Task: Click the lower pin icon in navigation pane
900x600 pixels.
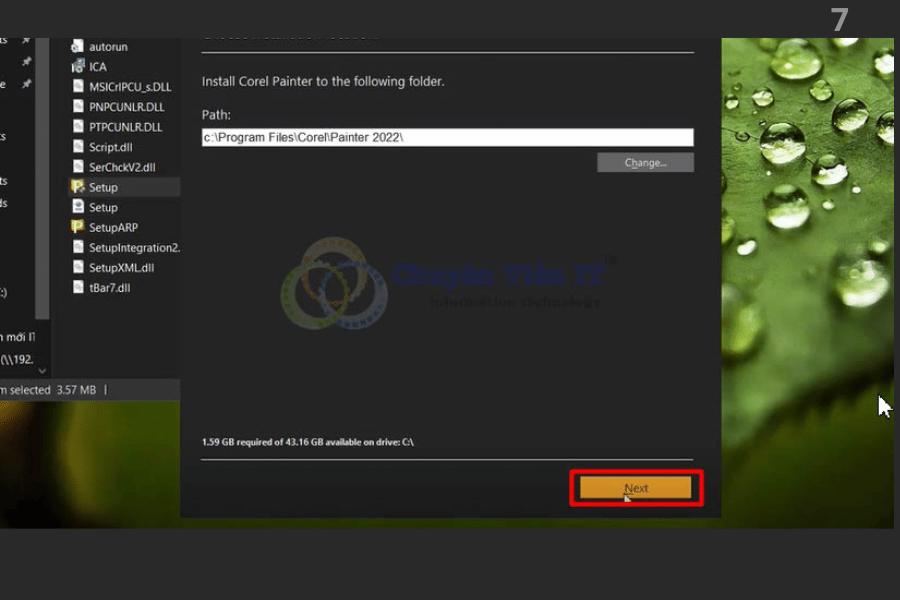Action: 27,85
